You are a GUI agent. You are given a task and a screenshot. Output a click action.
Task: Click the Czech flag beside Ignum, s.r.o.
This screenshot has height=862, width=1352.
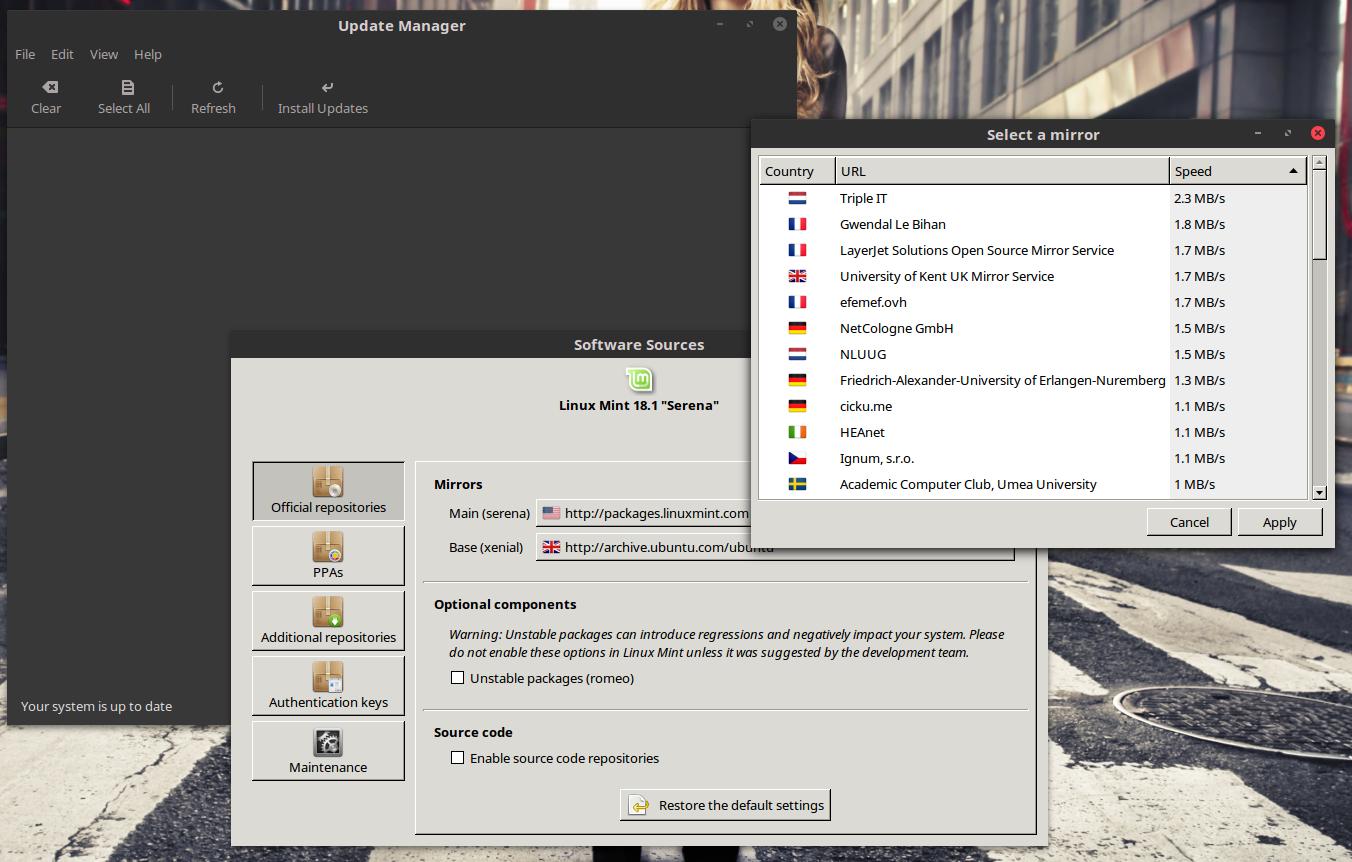(797, 458)
